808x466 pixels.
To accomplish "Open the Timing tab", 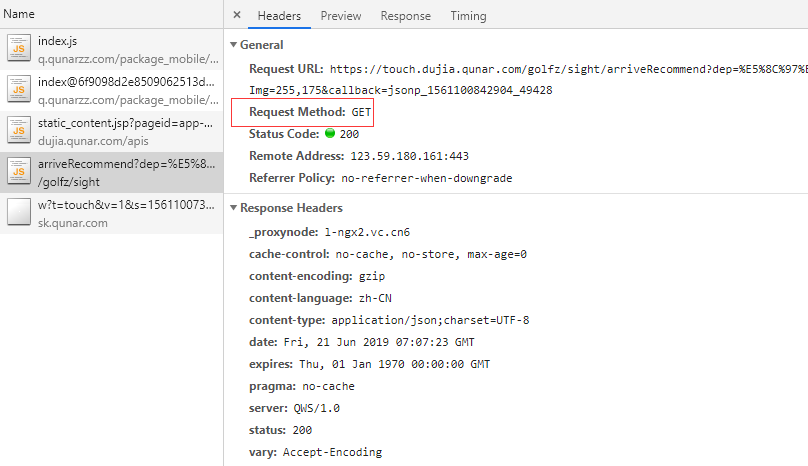I will point(468,16).
